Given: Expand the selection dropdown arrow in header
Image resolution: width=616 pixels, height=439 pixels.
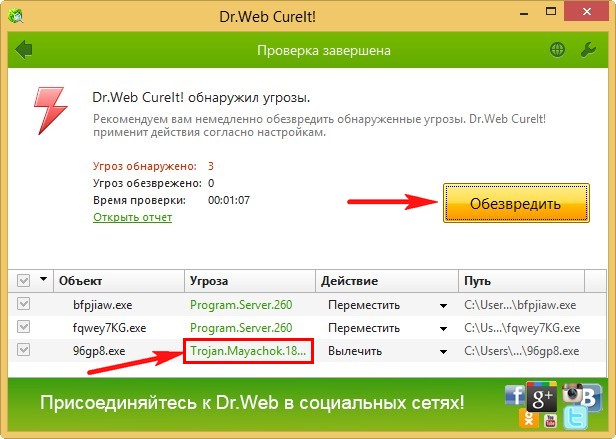Looking at the screenshot, I should pyautogui.click(x=43, y=279).
